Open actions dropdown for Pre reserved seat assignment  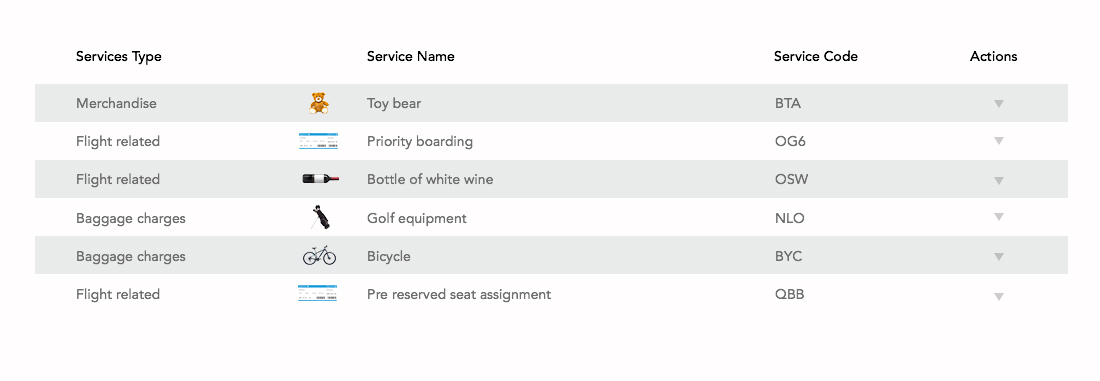(x=999, y=297)
